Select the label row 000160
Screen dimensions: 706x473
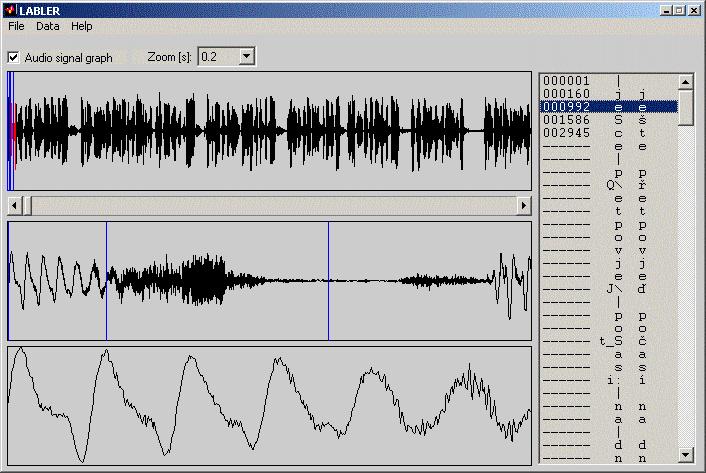[609, 94]
